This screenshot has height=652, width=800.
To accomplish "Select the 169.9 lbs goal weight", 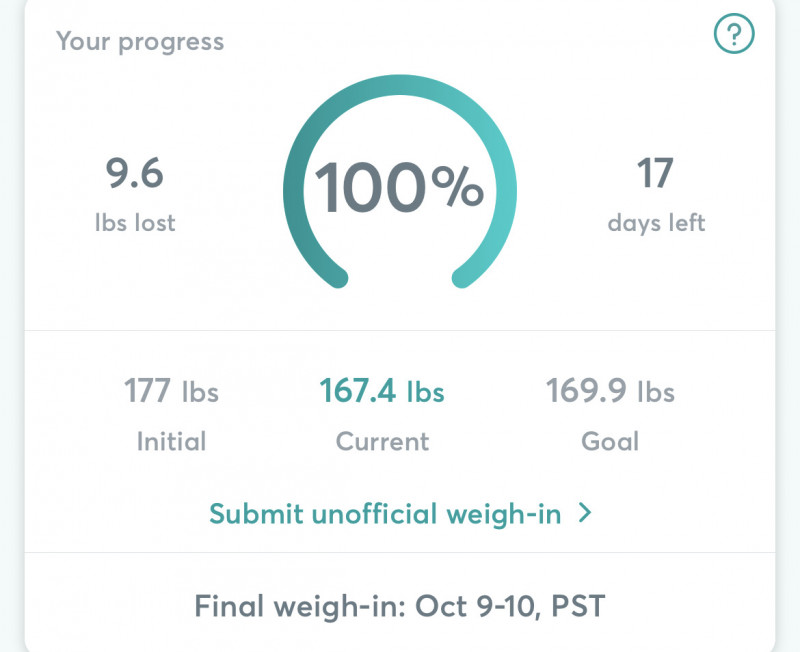I will pyautogui.click(x=610, y=391).
